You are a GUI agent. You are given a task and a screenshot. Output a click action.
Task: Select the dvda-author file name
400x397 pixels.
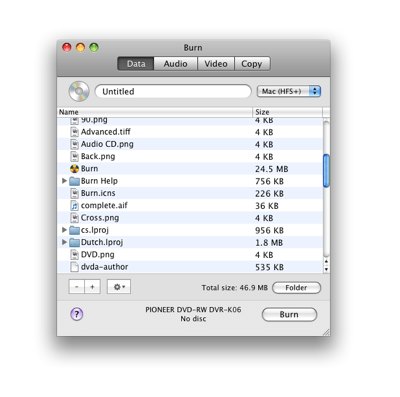(x=105, y=267)
